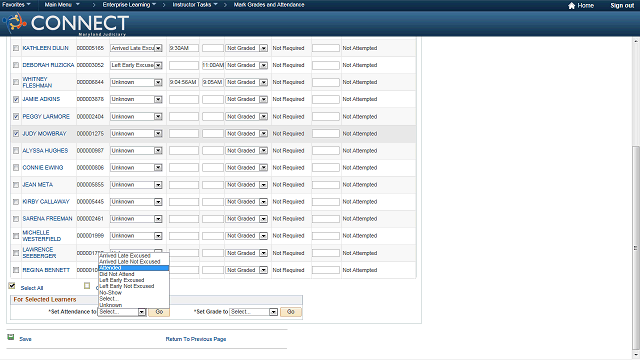The height and width of the screenshot is (360, 640).
Task: Click the CONNECT logo
Action: (x=67, y=24)
